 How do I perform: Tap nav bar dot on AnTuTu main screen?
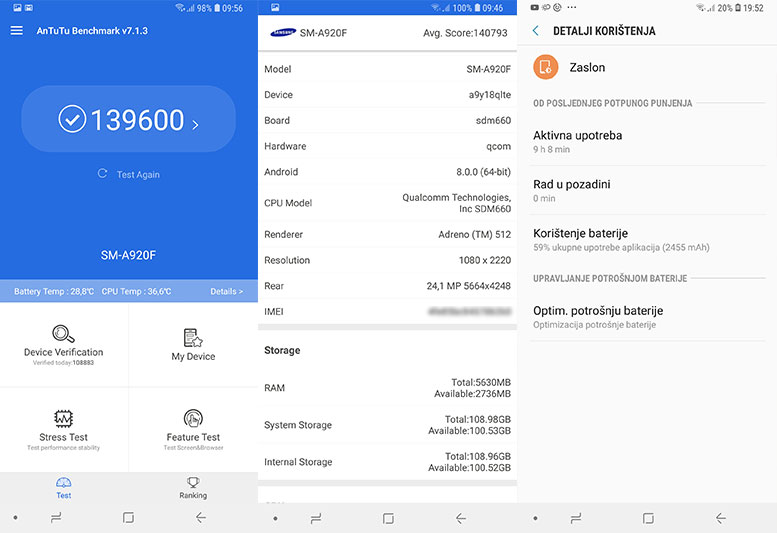[x=16, y=518]
